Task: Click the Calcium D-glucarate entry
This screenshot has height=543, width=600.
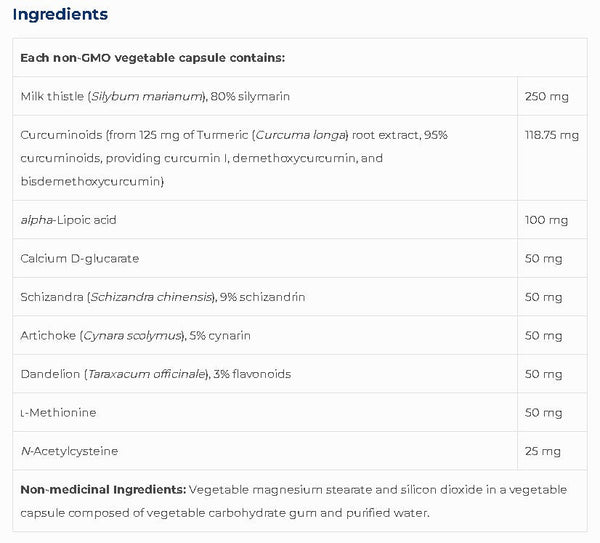Action: [x=79, y=258]
